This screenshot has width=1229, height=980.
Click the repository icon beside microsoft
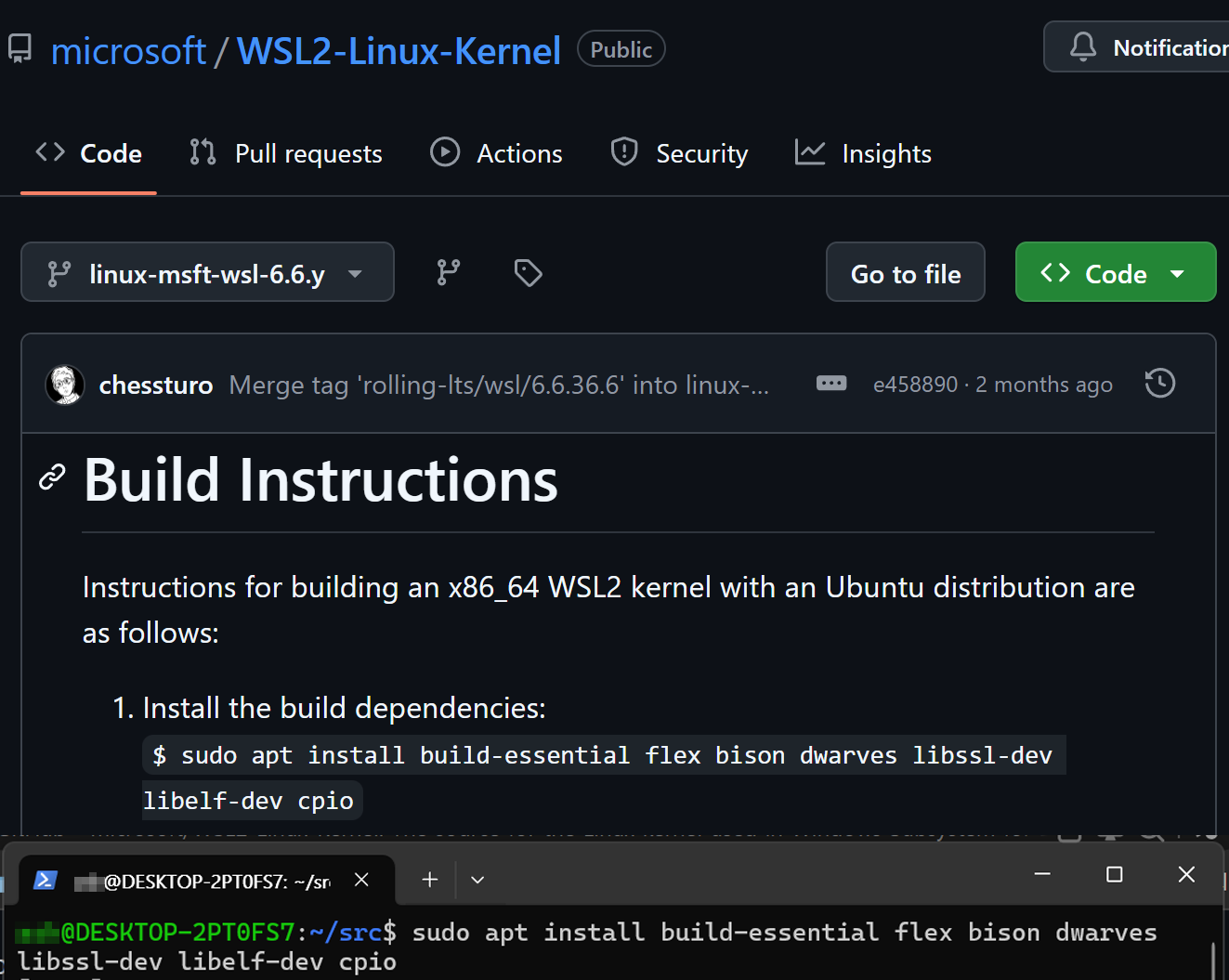[x=20, y=49]
